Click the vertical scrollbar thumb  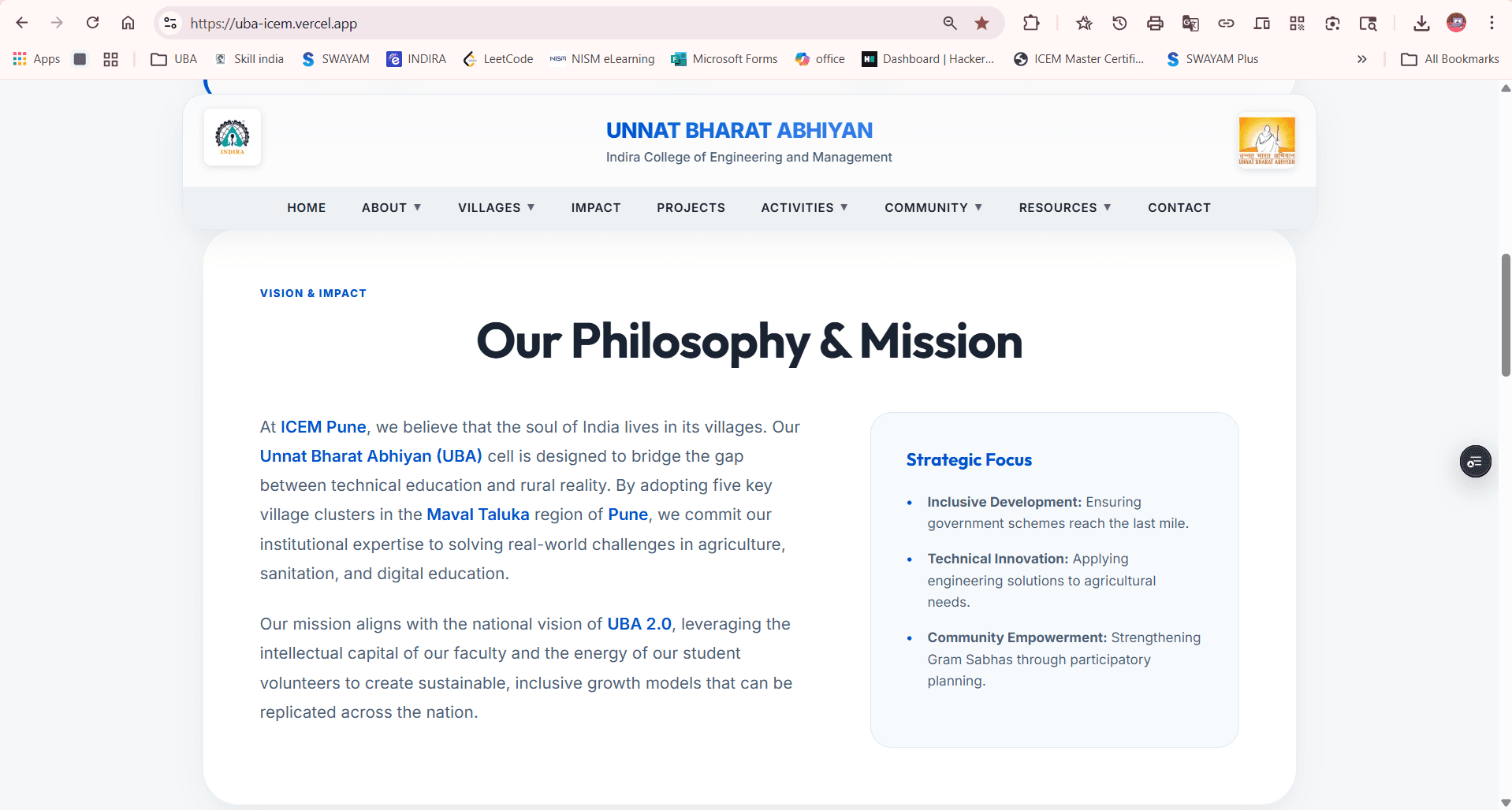click(x=1506, y=315)
